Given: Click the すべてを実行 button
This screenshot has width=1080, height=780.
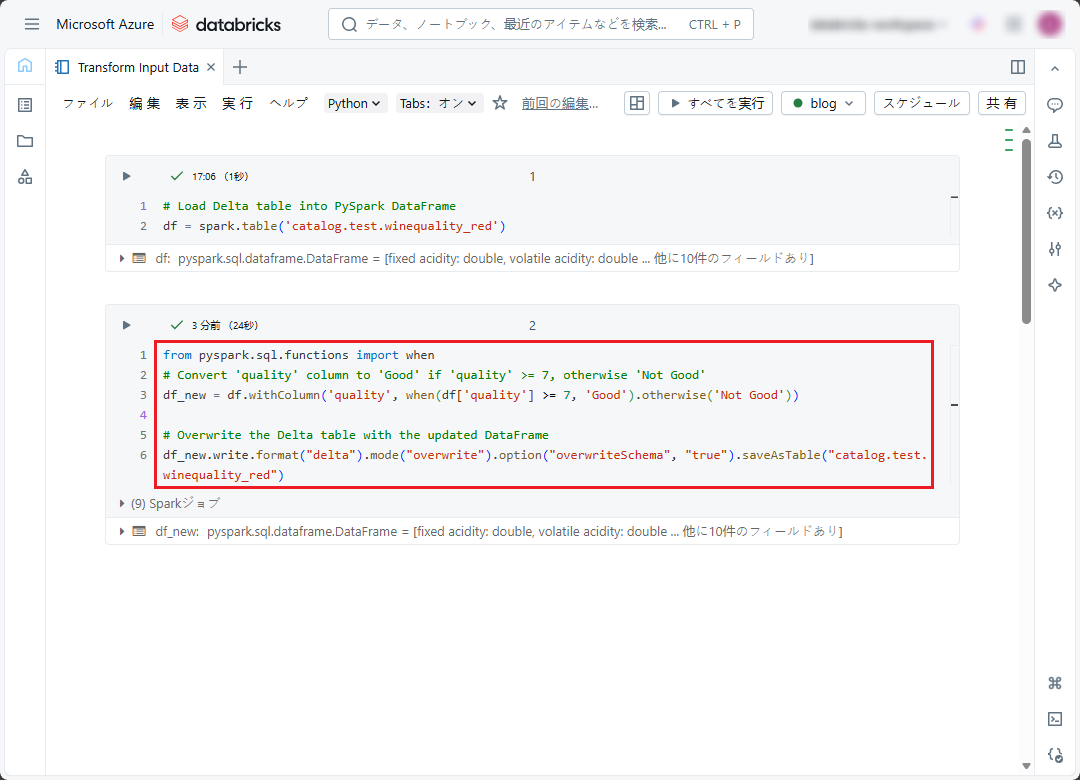Looking at the screenshot, I should pos(715,103).
